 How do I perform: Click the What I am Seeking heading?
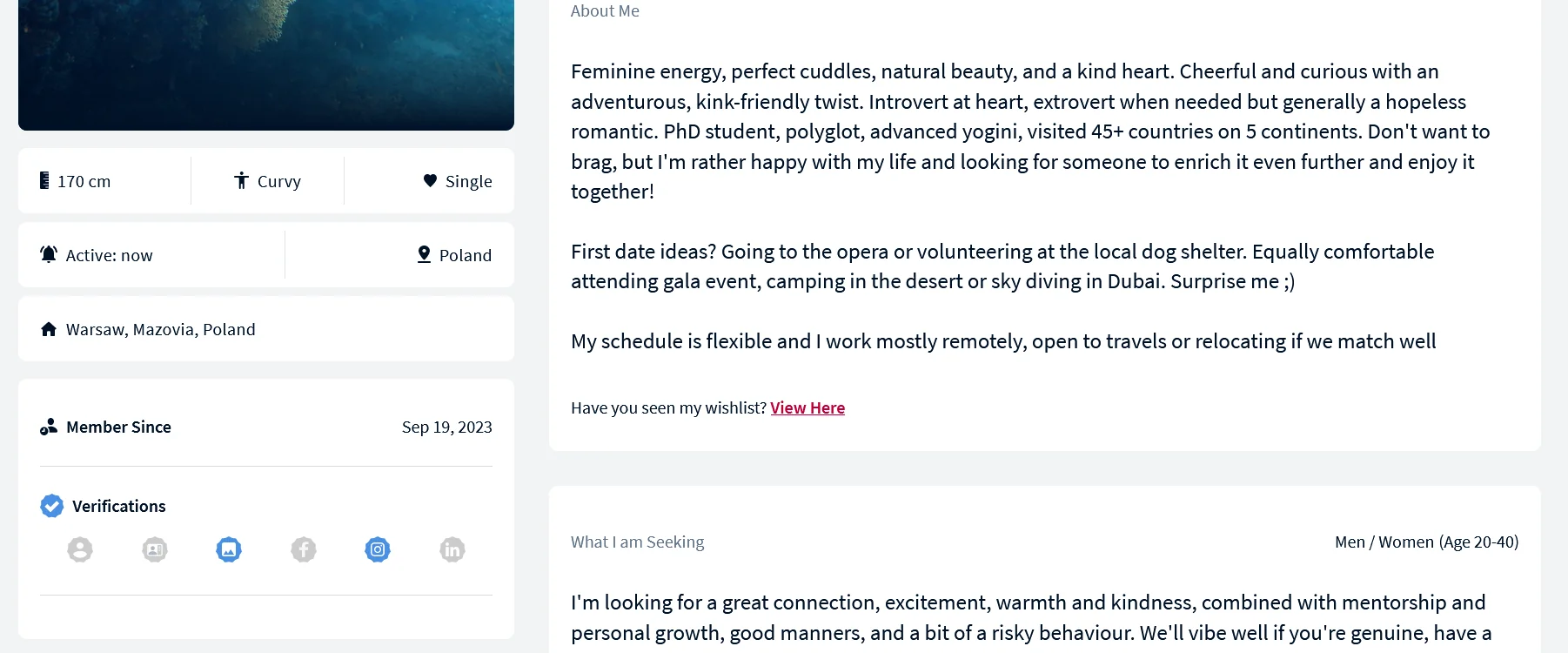[x=638, y=542]
